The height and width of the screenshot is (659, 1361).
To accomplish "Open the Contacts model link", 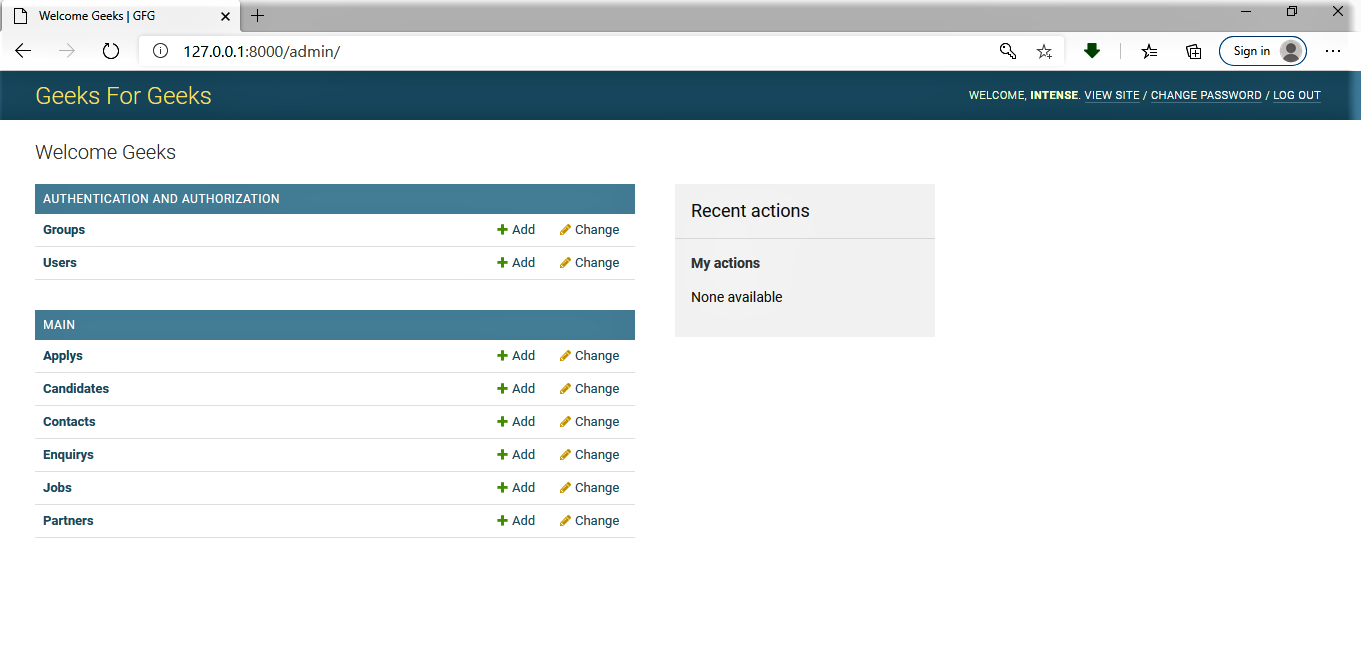I will coord(69,422).
